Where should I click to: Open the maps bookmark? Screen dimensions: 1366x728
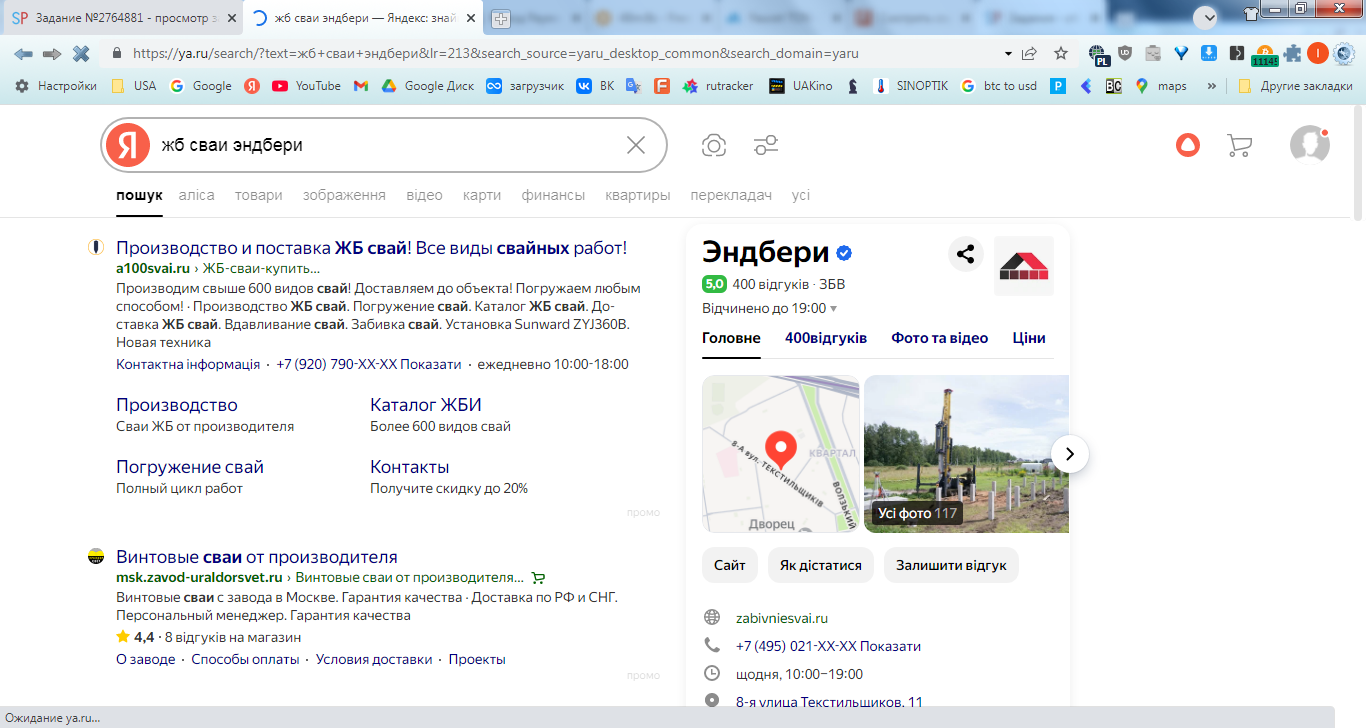[1161, 86]
